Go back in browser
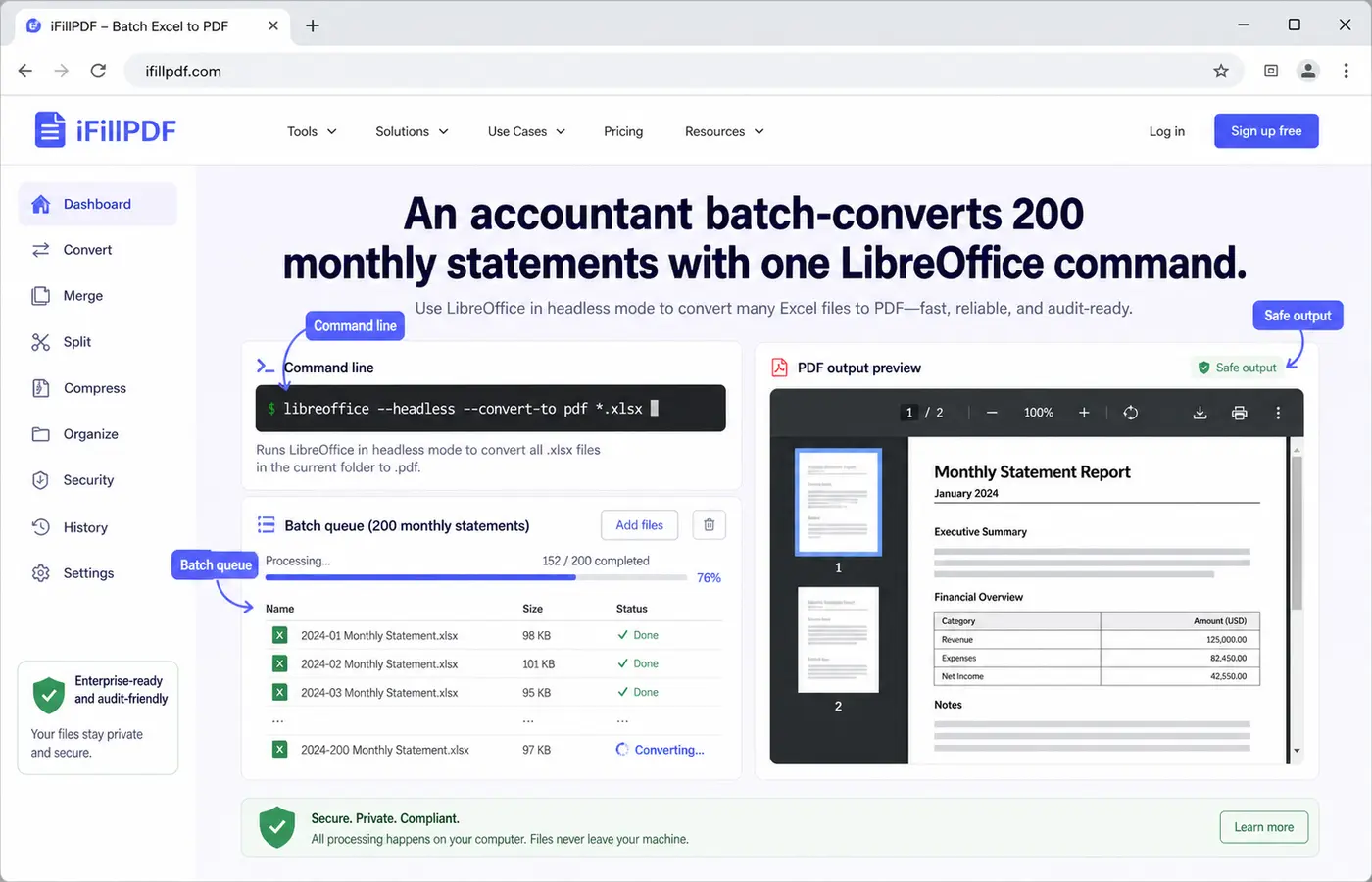 pos(25,71)
